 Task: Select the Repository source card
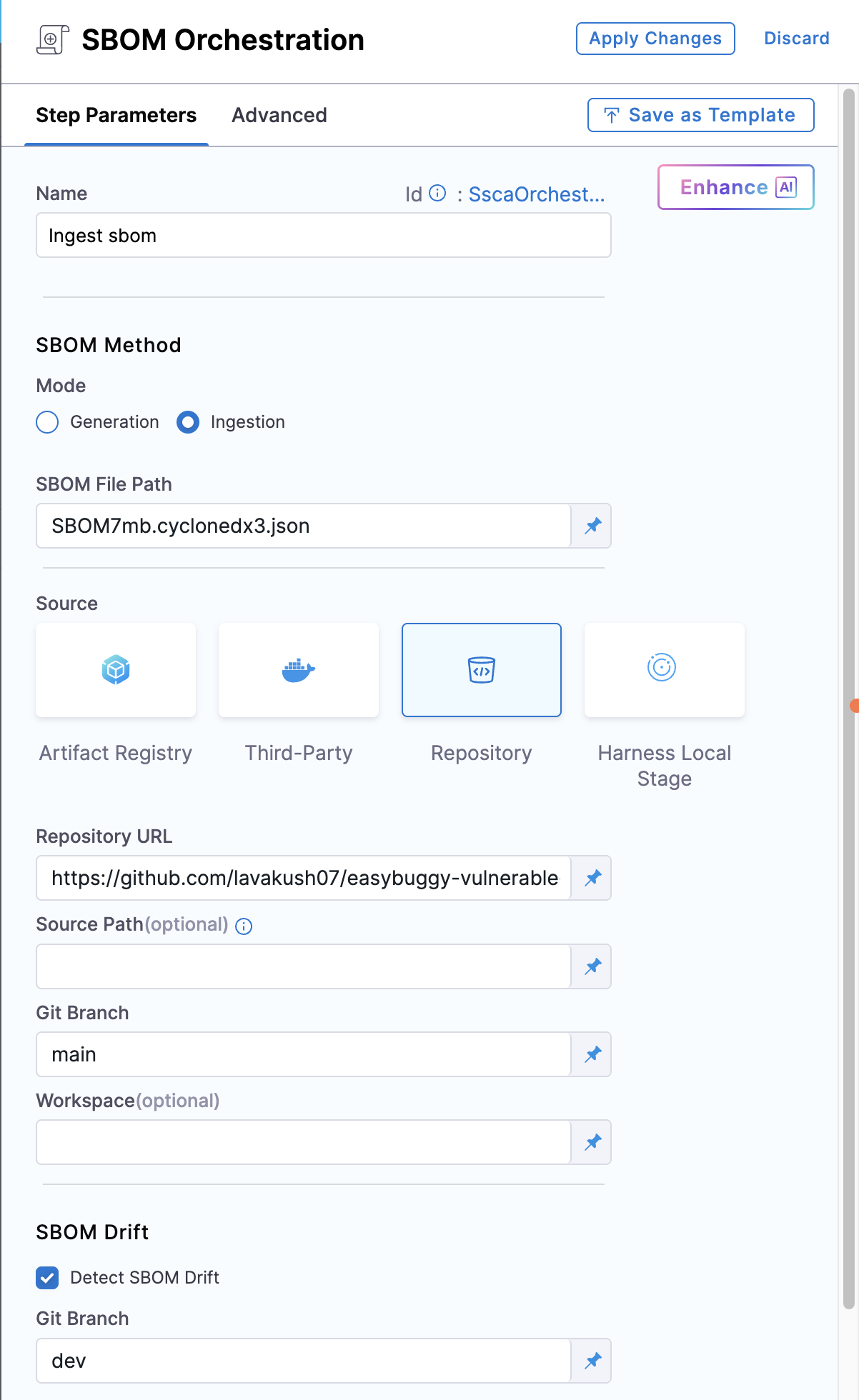click(x=481, y=669)
